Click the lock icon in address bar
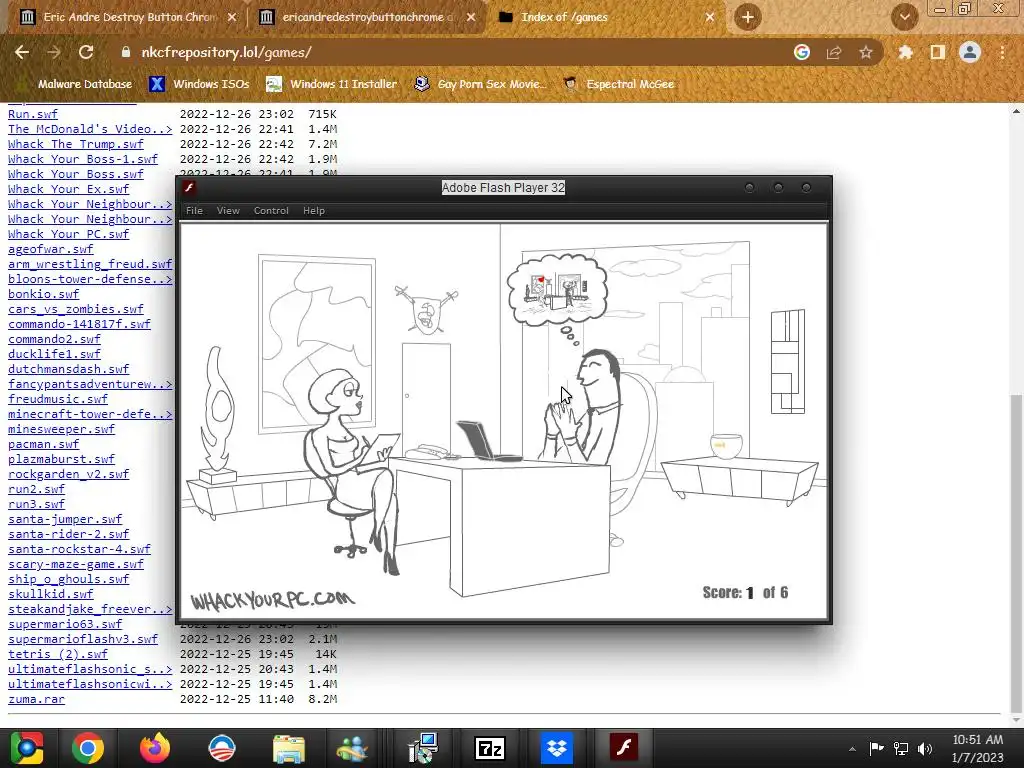 click(125, 52)
